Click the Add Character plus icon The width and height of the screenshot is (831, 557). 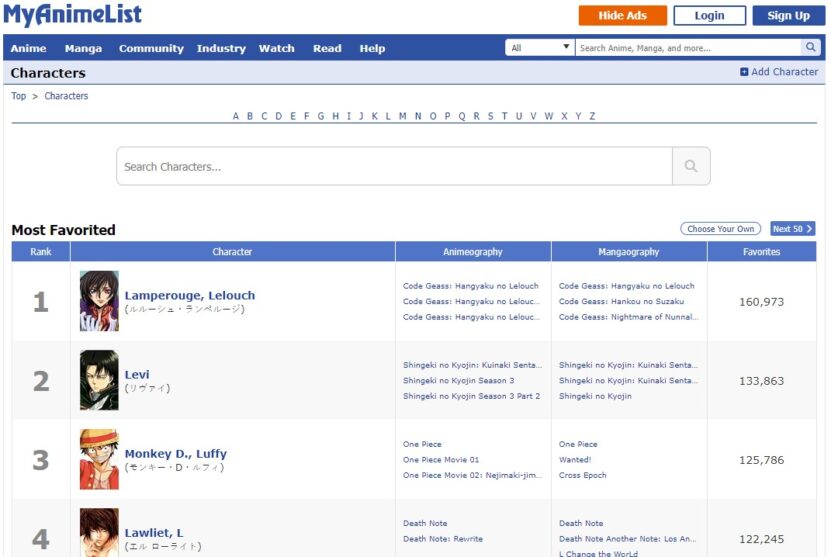point(744,72)
